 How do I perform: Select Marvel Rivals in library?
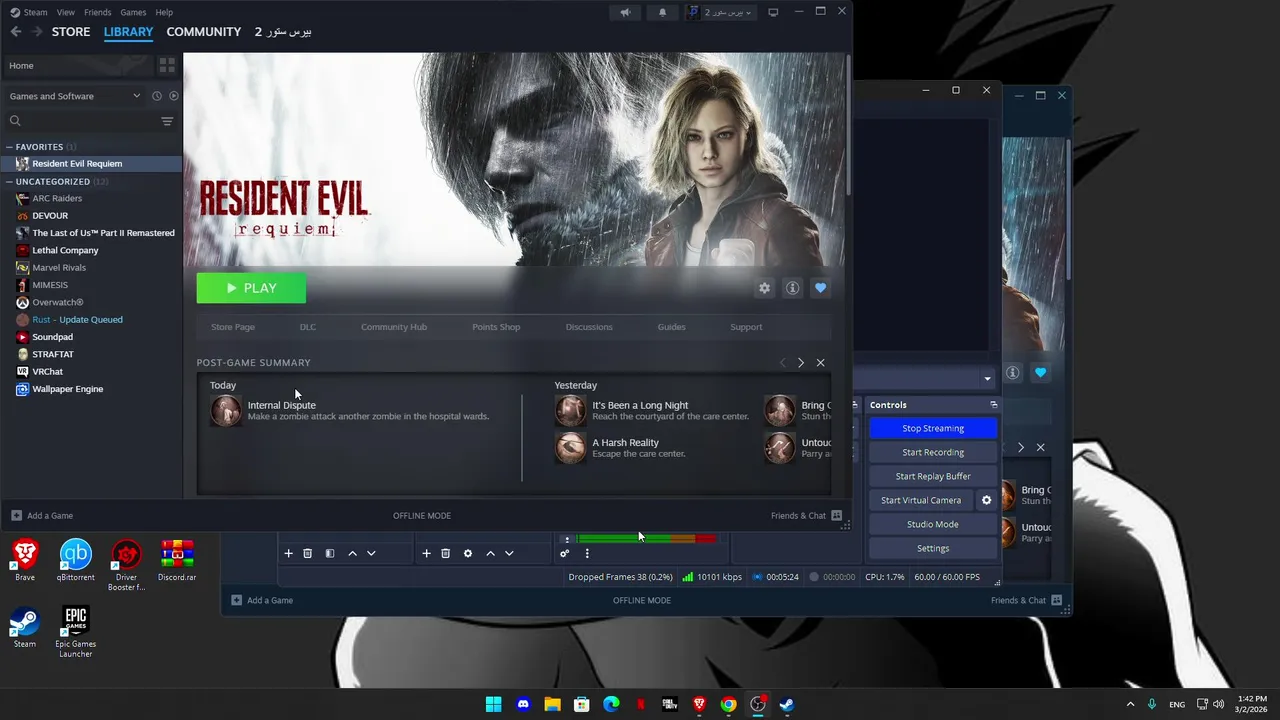tap(59, 268)
